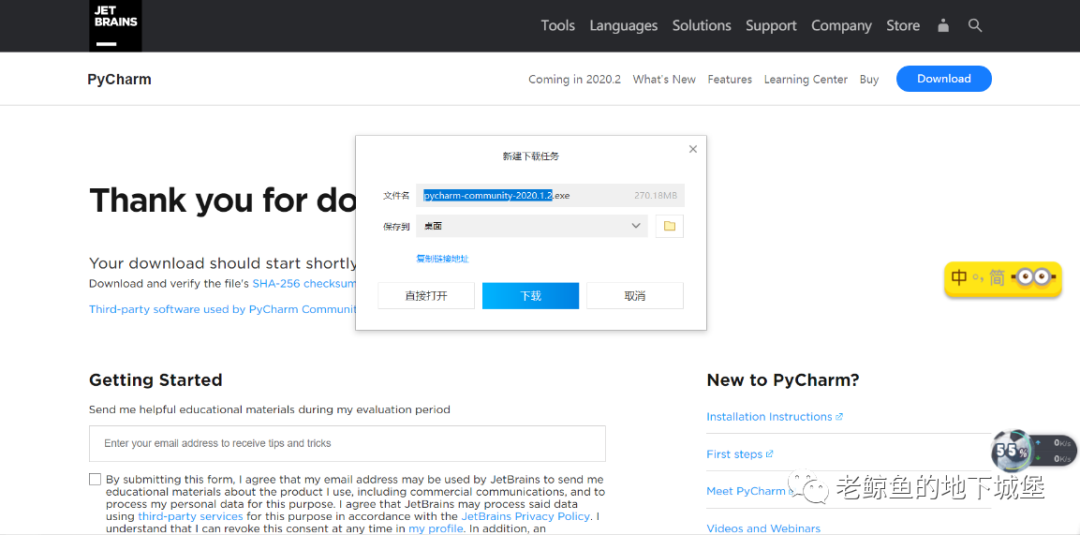Close the download task dialog
Image resolution: width=1080 pixels, height=535 pixels.
coord(693,149)
